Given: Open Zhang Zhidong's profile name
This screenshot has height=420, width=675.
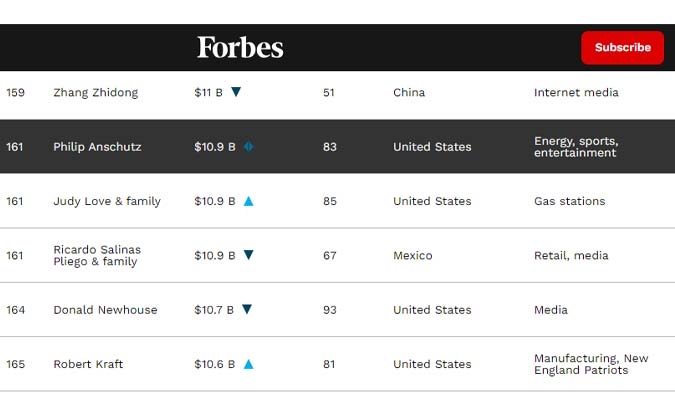Looking at the screenshot, I should 96,93.
